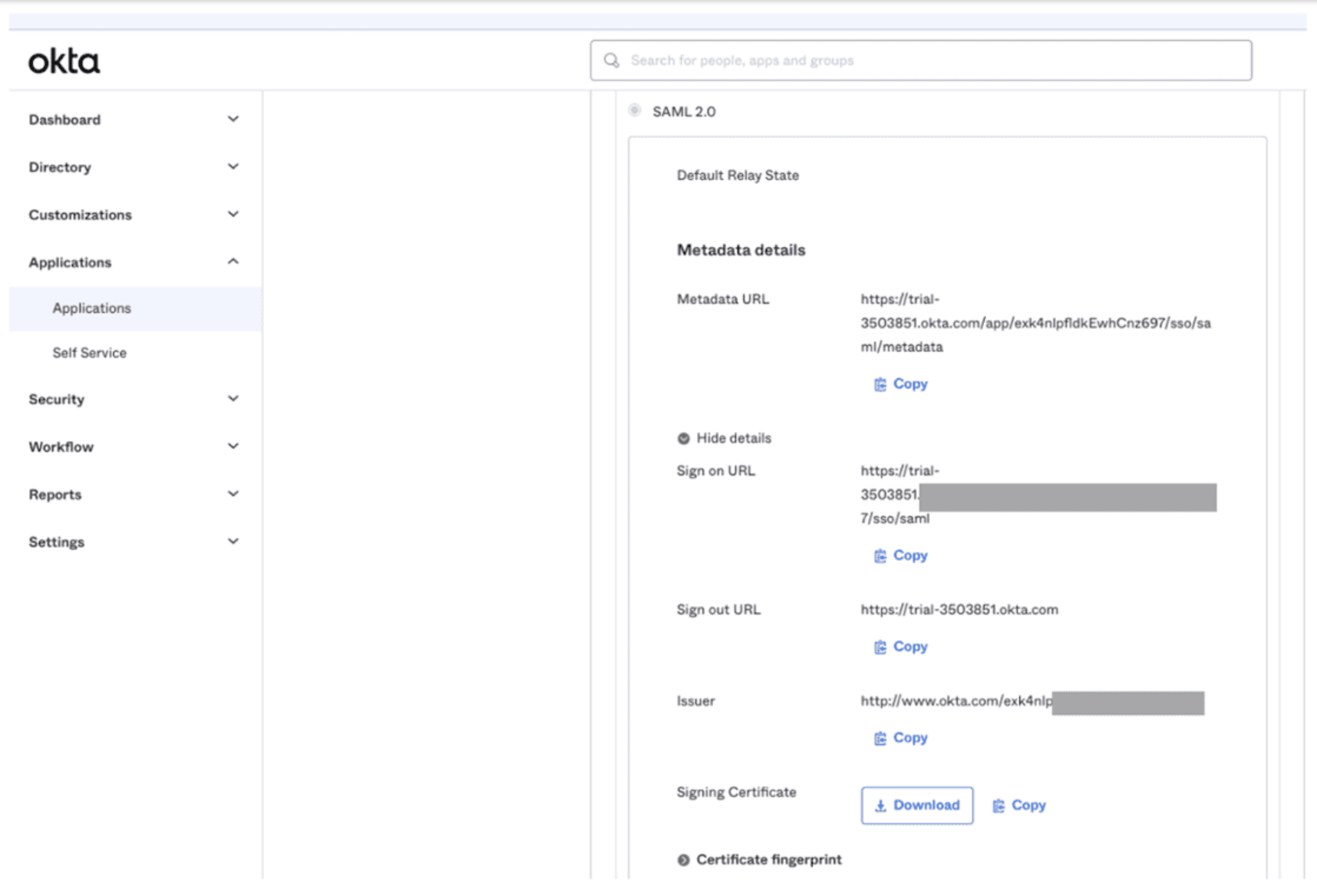Image resolution: width=1317 pixels, height=896 pixels.
Task: Click the SAML 2.0 label text
Action: tap(684, 112)
